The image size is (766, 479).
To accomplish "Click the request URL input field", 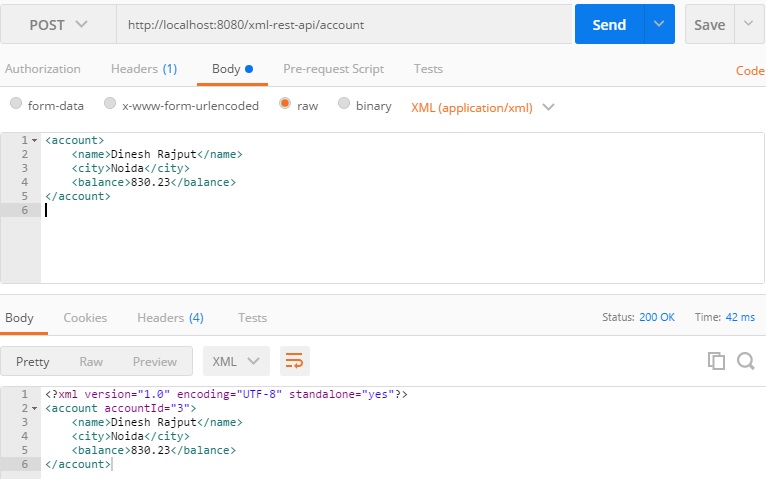I will tap(344, 24).
